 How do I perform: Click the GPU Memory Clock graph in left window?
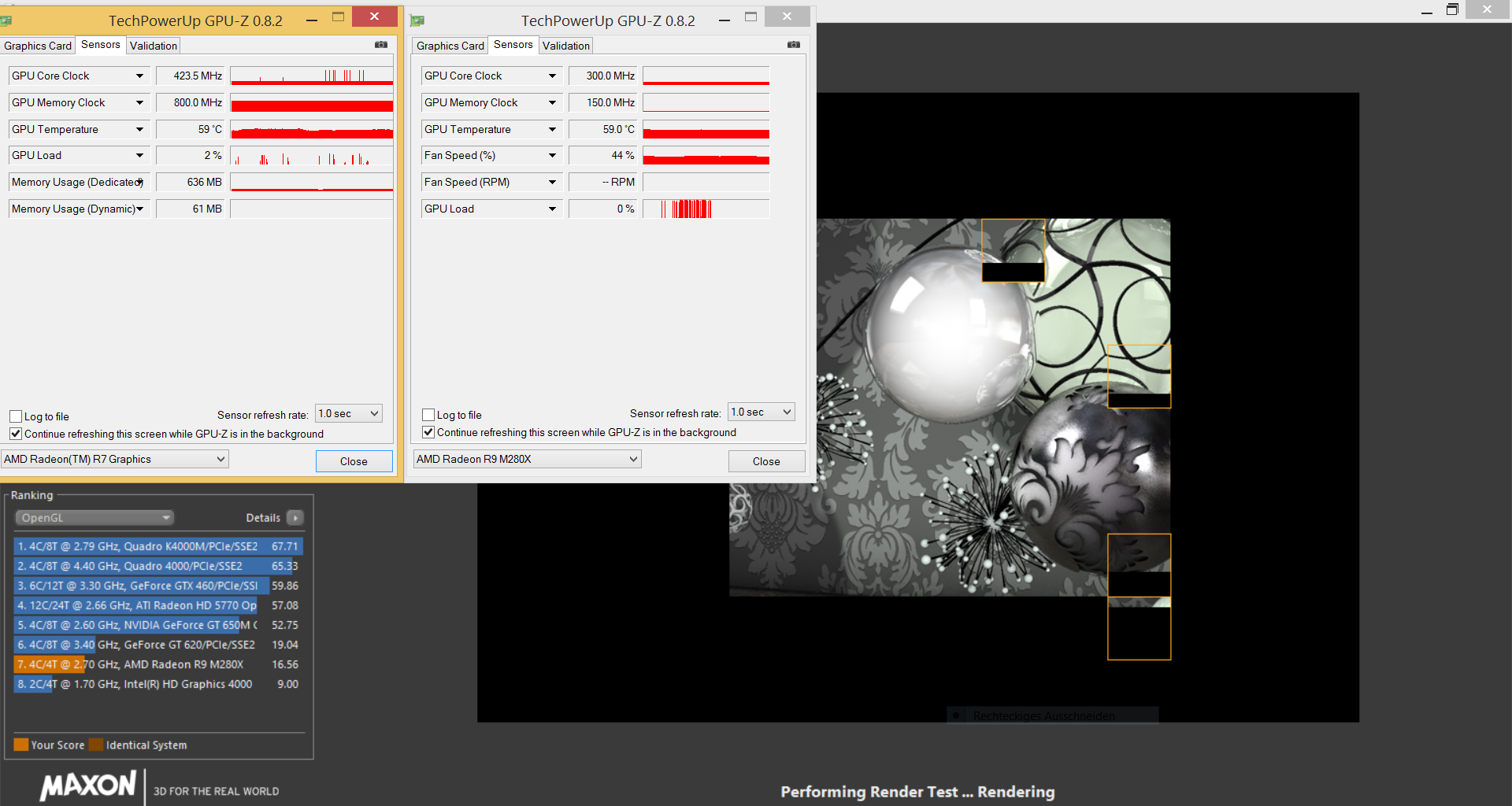(312, 103)
